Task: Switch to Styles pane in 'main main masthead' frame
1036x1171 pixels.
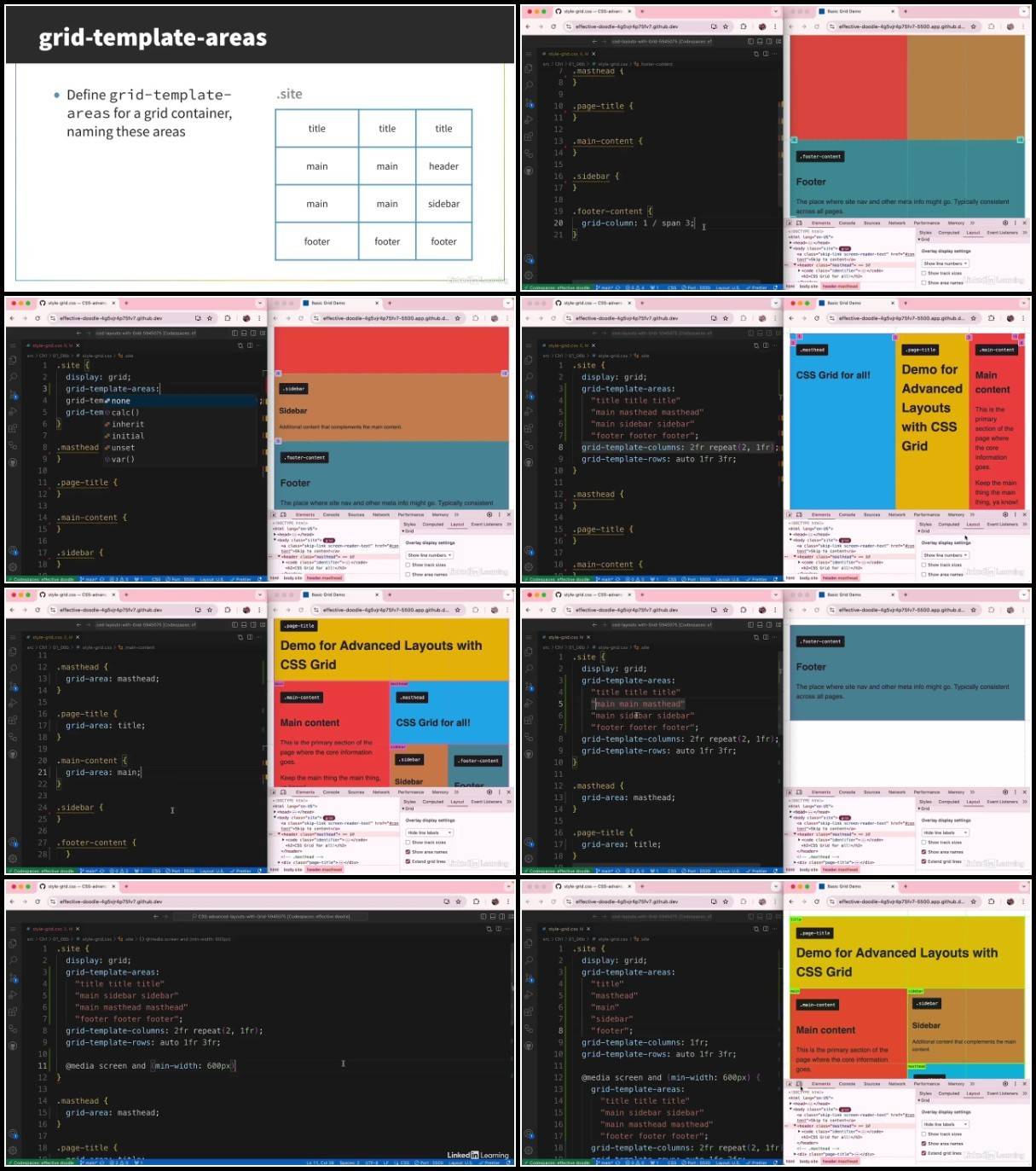Action: coord(925,802)
